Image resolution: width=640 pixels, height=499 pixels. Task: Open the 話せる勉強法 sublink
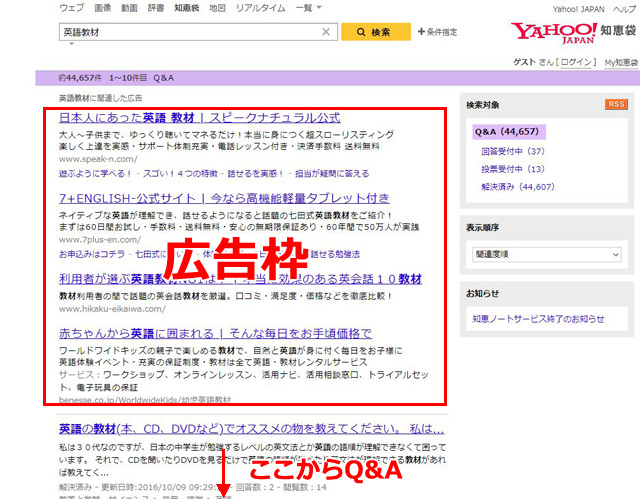[335, 254]
